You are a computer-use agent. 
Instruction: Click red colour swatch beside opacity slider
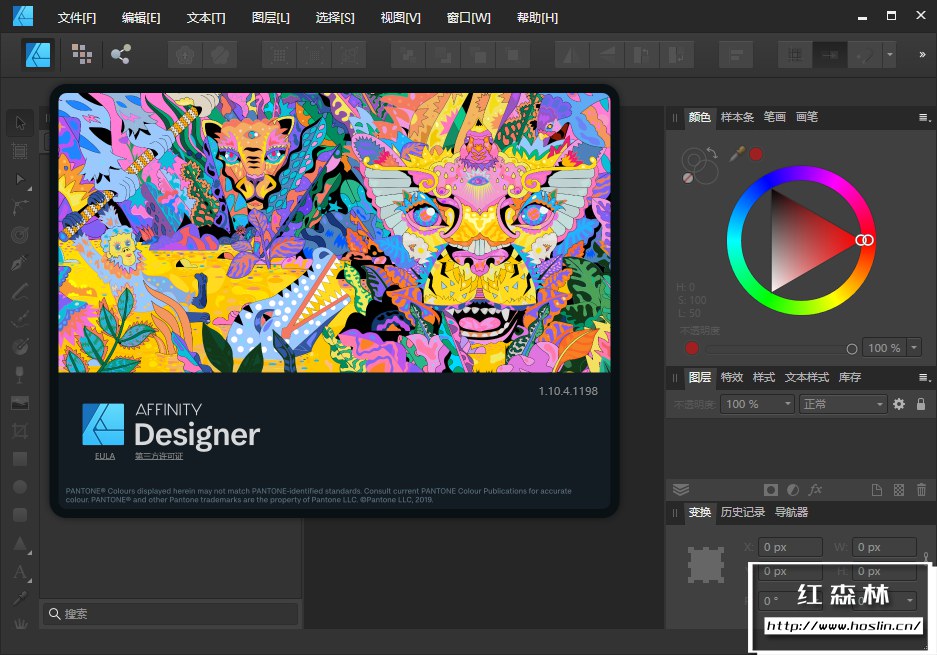(x=691, y=348)
